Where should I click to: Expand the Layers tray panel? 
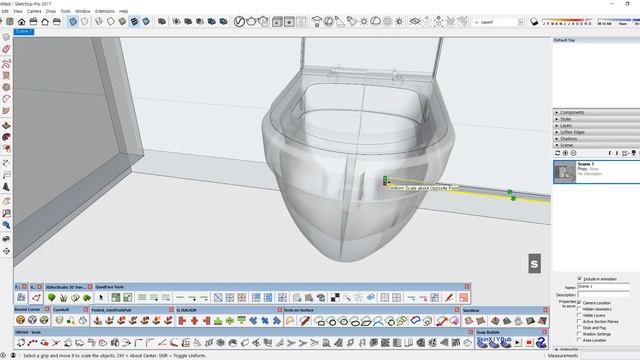[x=596, y=125]
